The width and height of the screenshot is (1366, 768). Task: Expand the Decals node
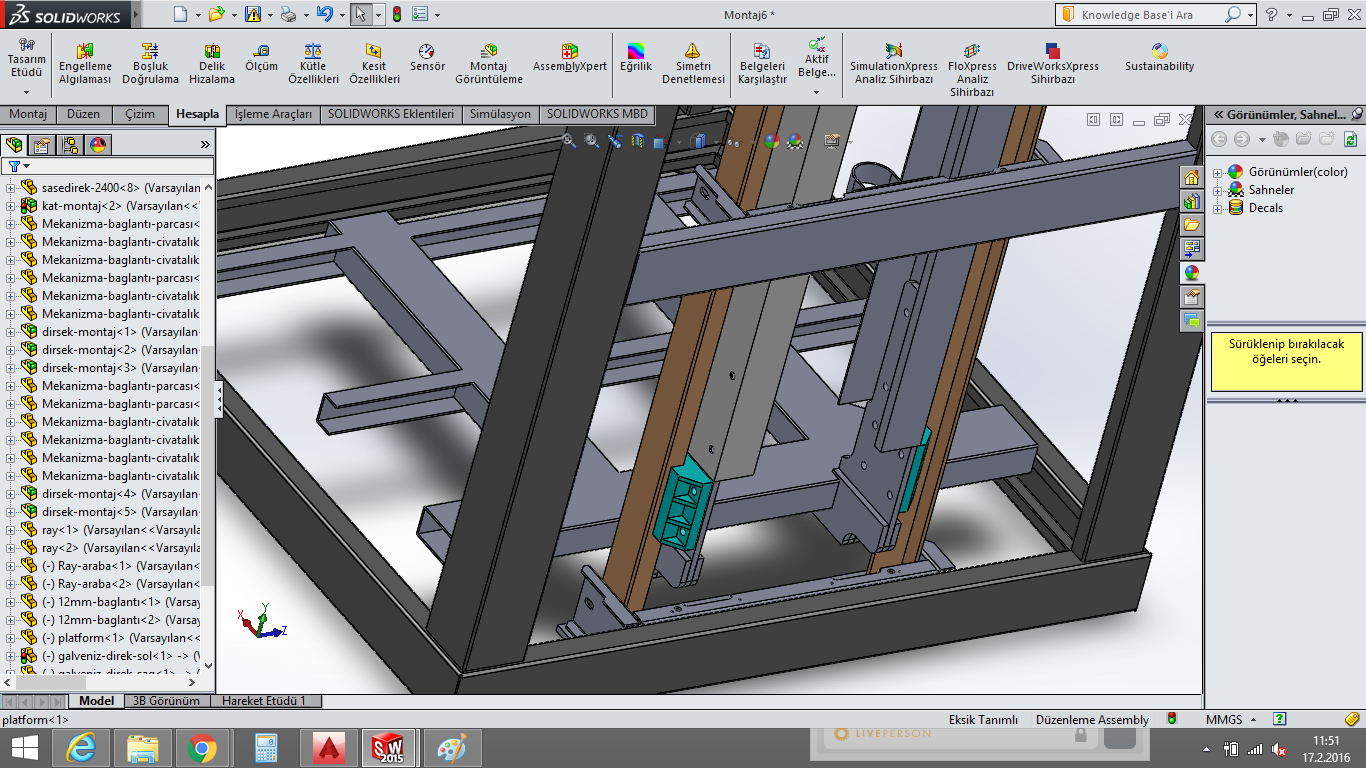[x=1218, y=208]
